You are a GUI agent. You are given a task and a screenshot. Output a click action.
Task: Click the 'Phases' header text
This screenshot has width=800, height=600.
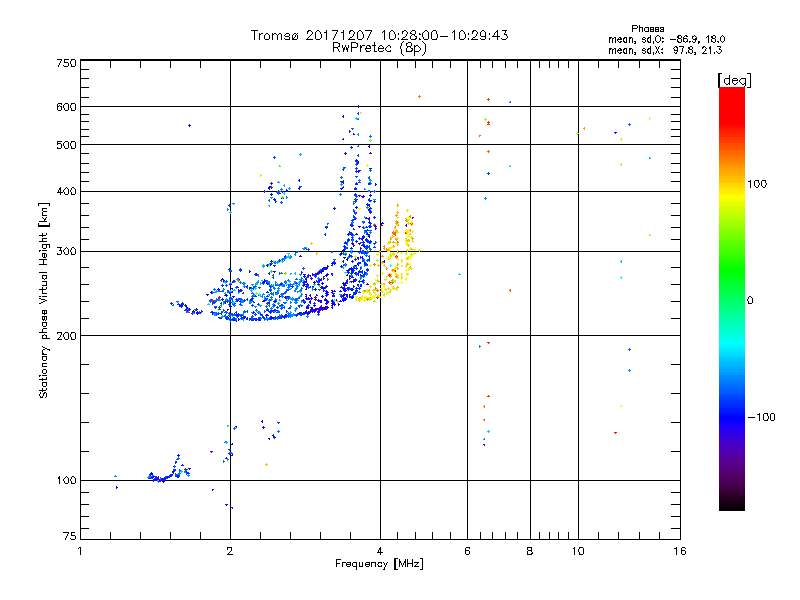tap(647, 29)
